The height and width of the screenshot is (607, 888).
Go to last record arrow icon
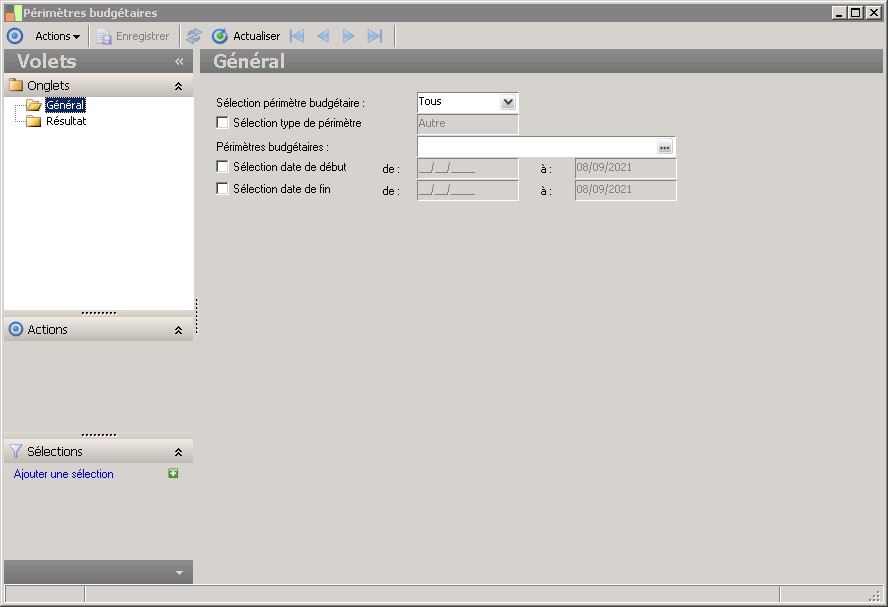(375, 36)
